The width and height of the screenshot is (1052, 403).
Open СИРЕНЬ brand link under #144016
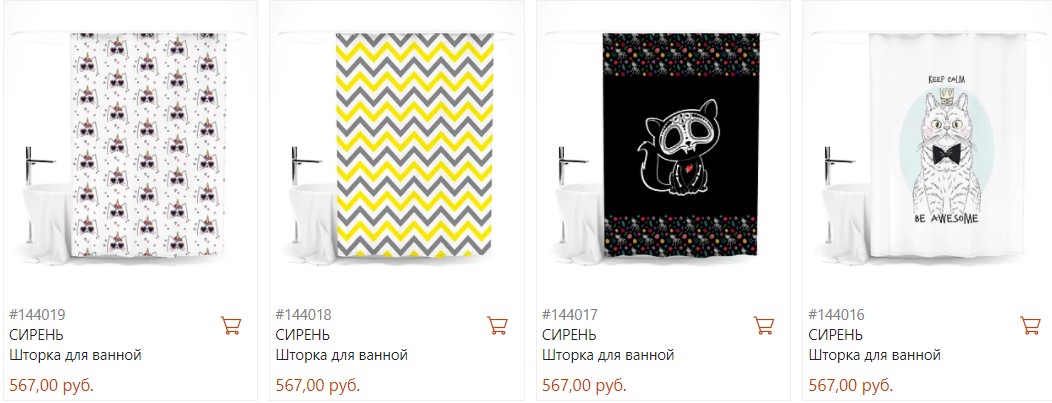[x=835, y=335]
